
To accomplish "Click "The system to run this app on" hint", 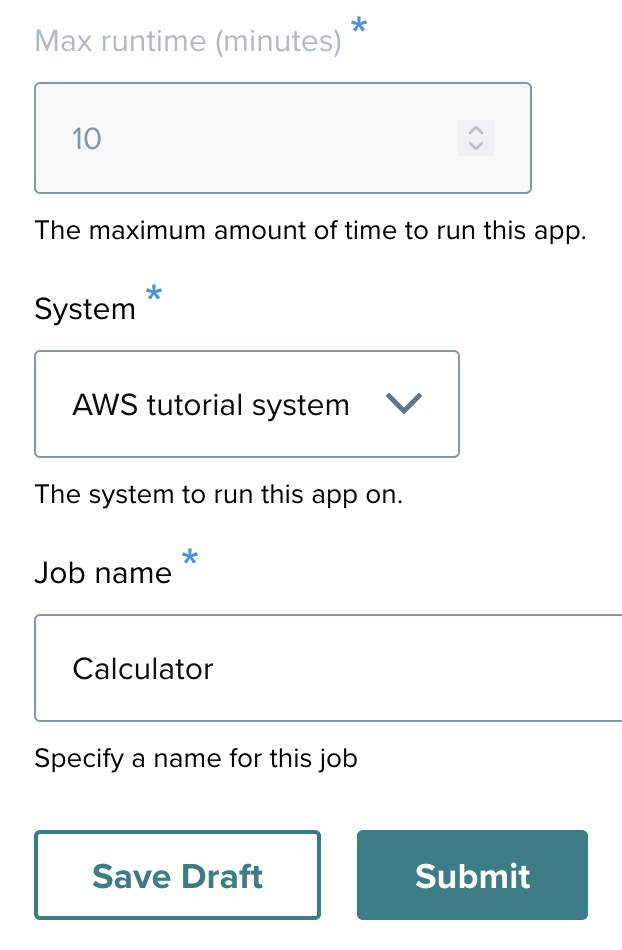I will 218,494.
